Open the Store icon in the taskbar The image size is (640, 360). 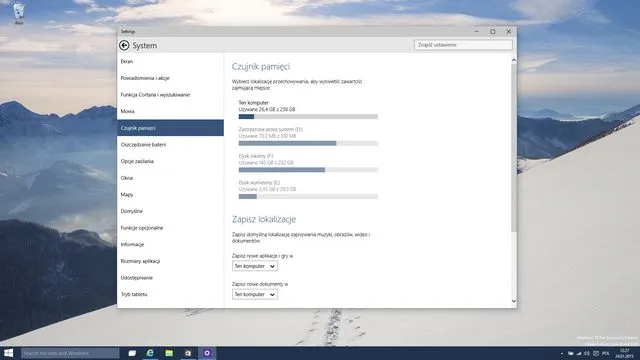click(x=188, y=353)
